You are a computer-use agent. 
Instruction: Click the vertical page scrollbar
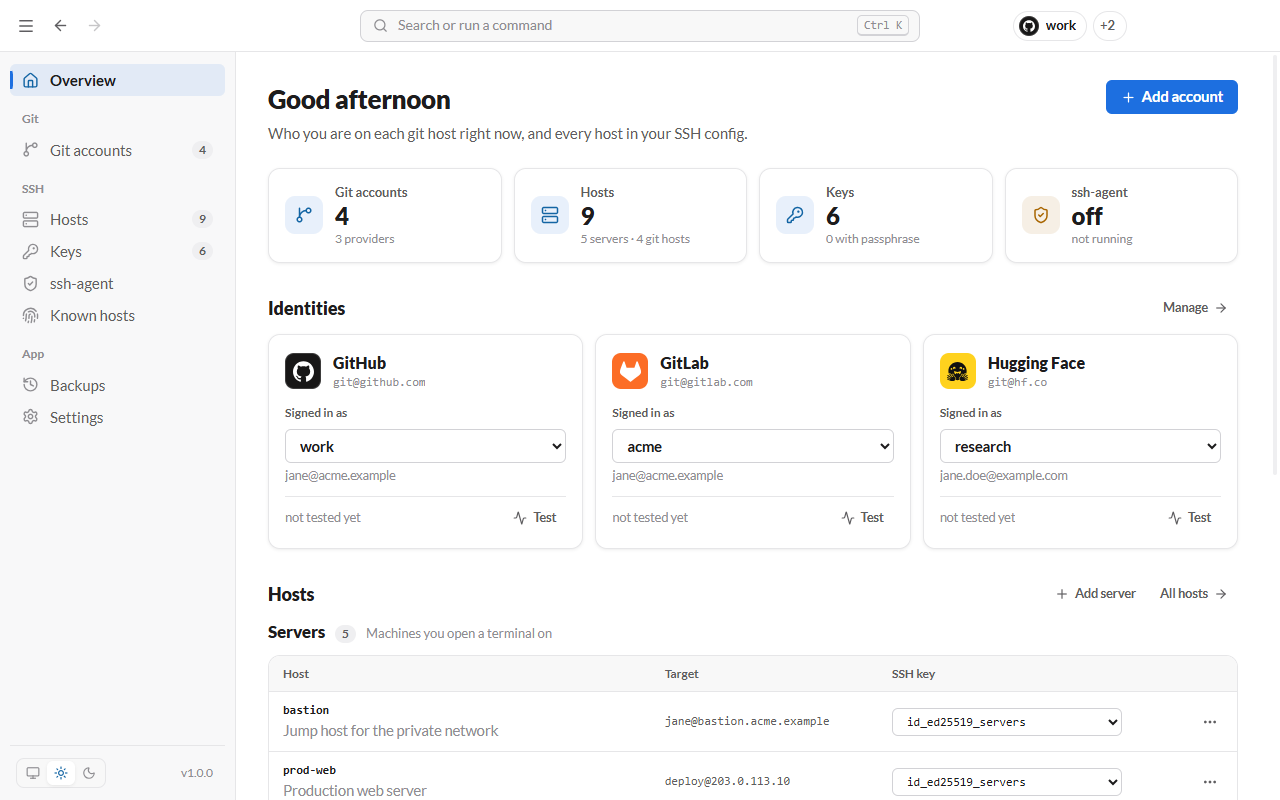[1274, 265]
